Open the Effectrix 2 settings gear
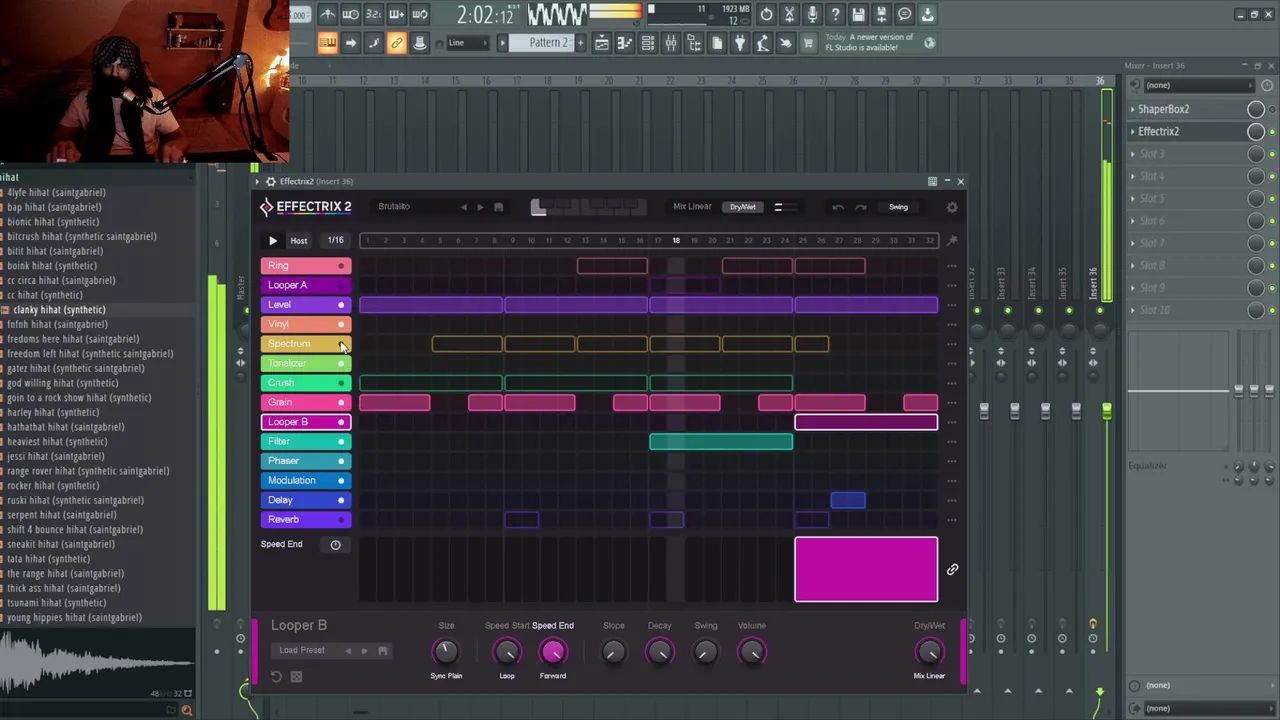Image resolution: width=1280 pixels, height=720 pixels. coord(952,207)
